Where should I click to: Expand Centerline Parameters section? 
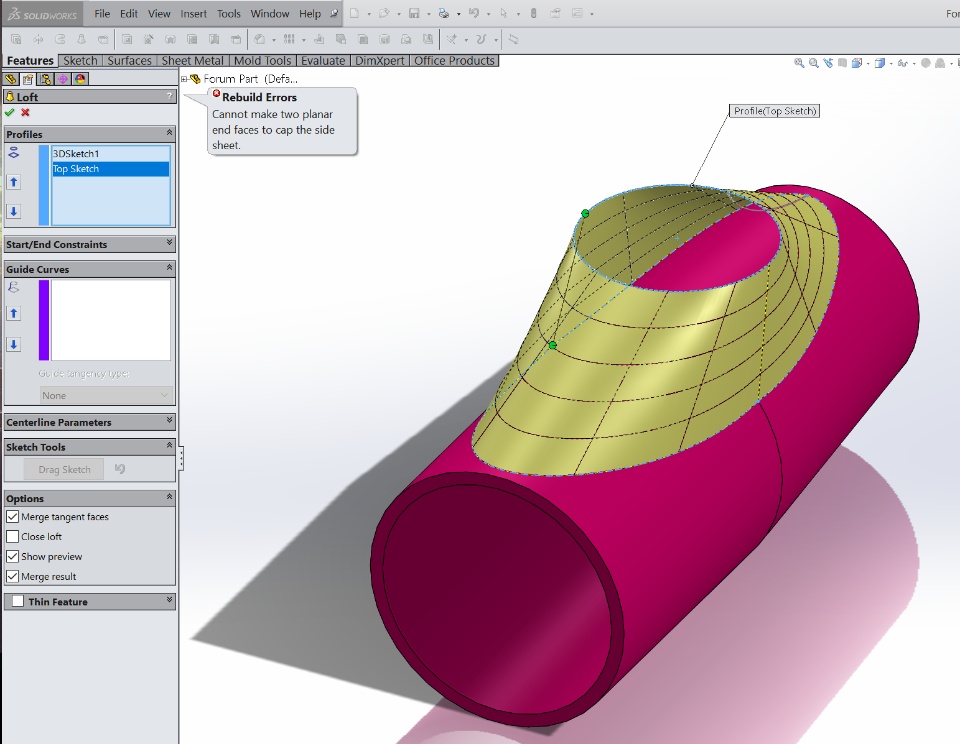point(169,422)
